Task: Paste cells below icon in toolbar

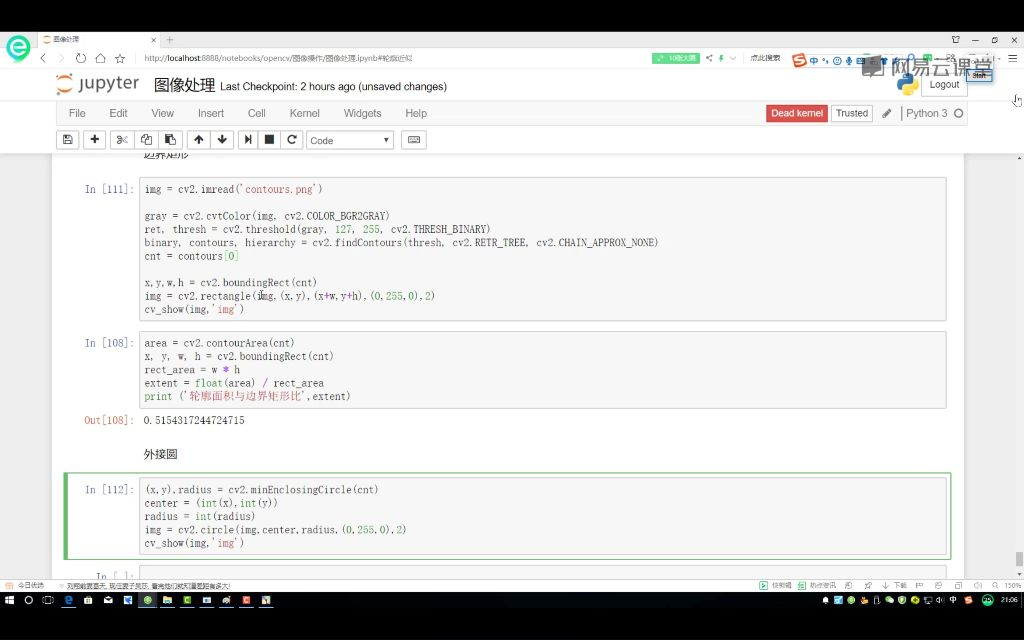Action: tap(170, 140)
